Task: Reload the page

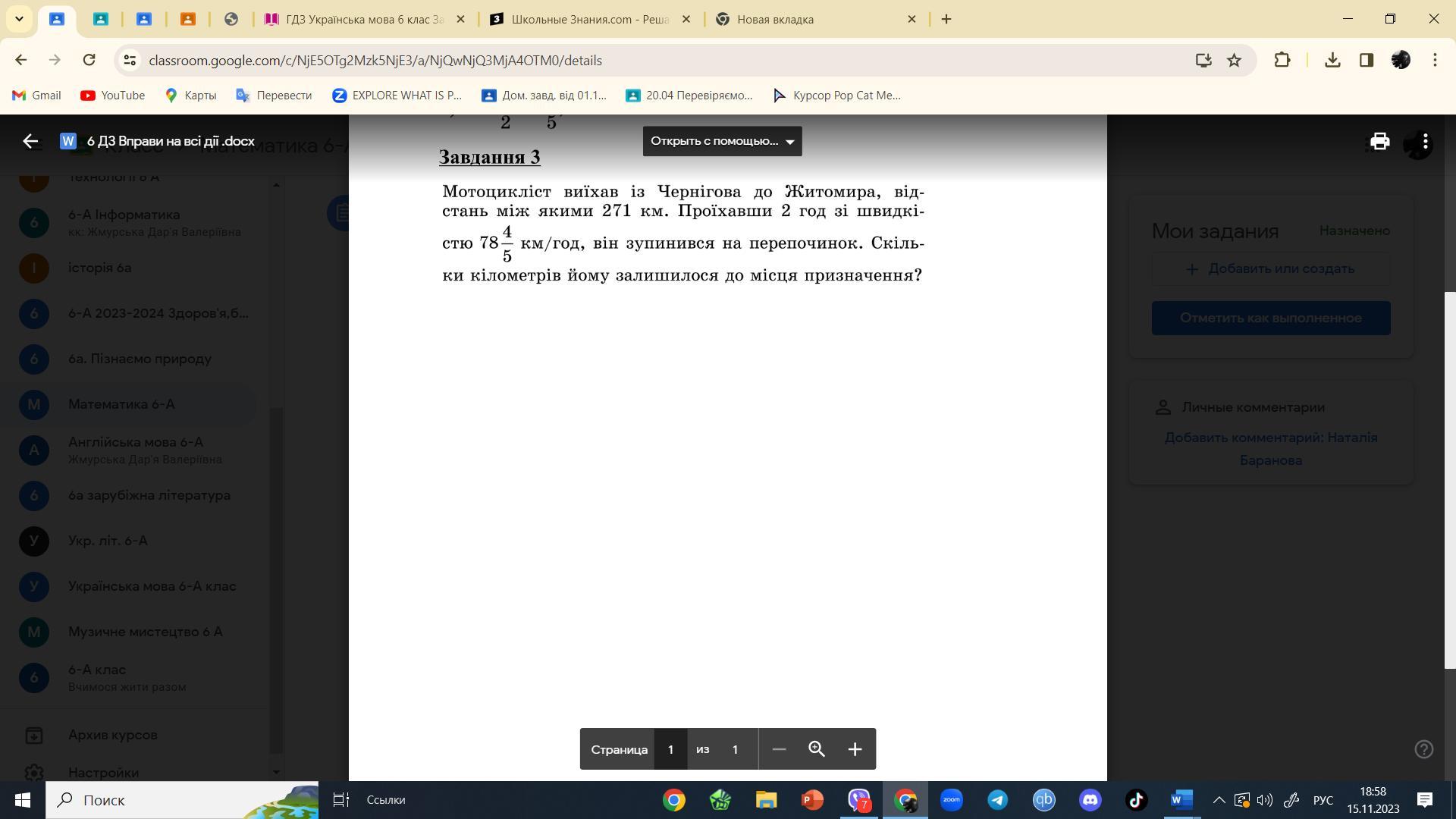Action: 89,60
